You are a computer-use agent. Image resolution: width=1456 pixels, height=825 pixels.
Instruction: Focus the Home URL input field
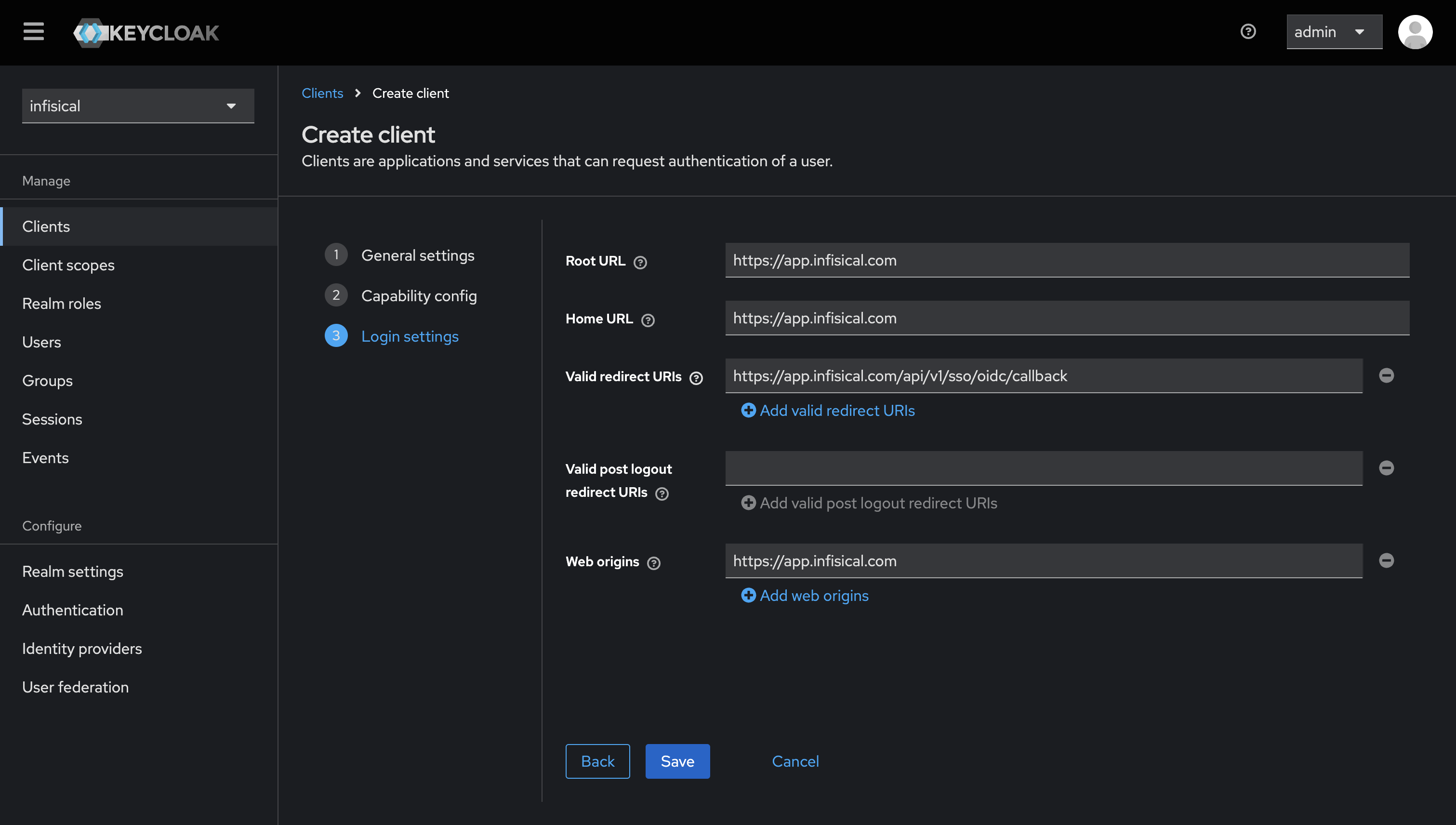[1067, 318]
